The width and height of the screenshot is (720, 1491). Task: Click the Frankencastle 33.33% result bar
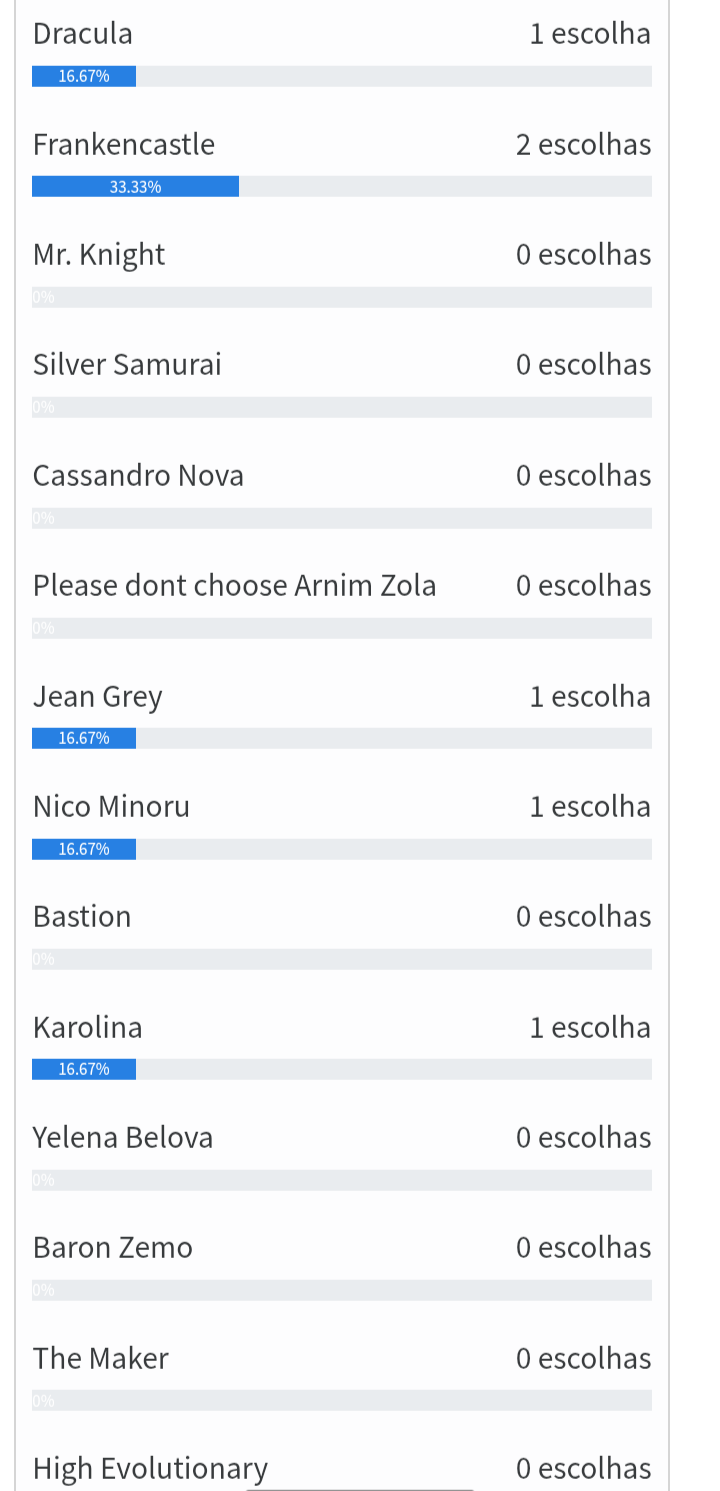point(135,187)
